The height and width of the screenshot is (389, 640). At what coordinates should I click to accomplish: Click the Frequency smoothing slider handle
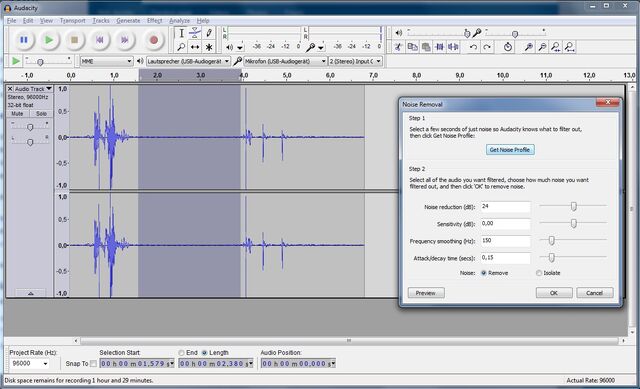pos(551,241)
